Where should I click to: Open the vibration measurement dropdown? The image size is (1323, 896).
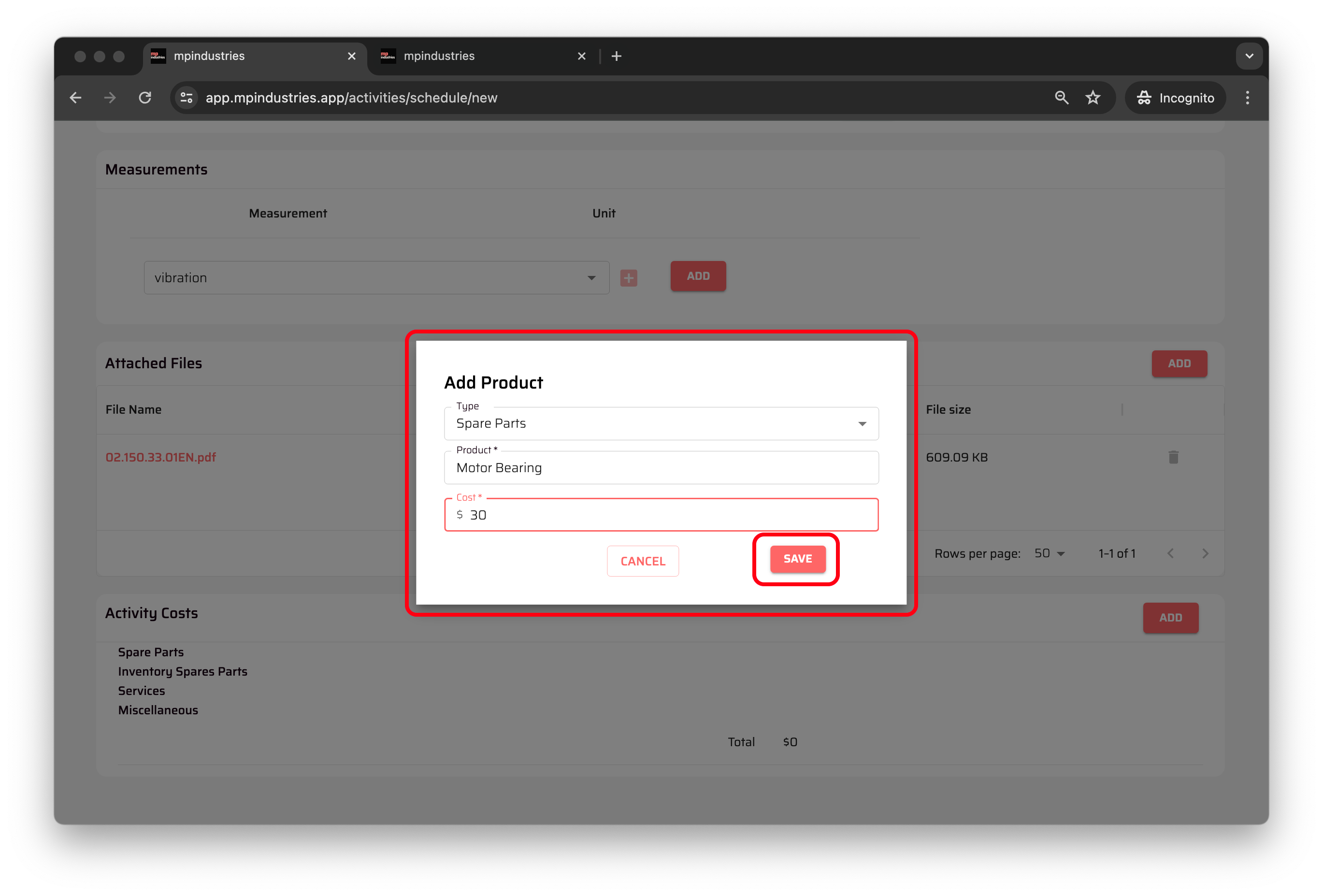pos(376,278)
